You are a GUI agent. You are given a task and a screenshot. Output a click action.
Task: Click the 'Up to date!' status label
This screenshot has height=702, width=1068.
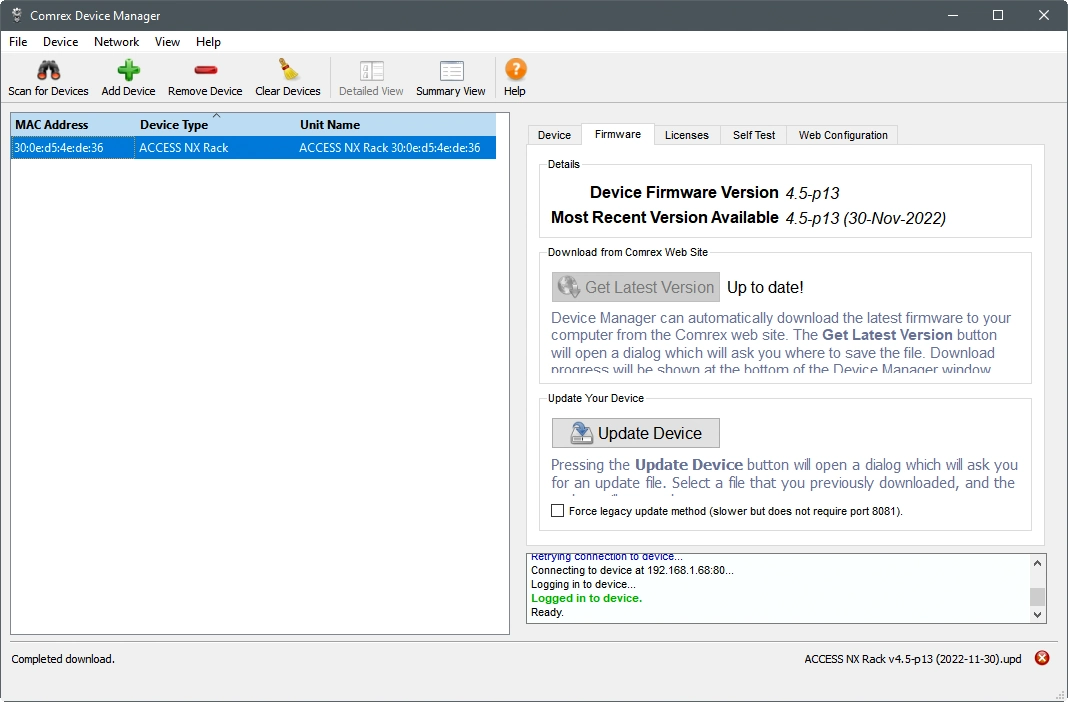[x=765, y=287]
